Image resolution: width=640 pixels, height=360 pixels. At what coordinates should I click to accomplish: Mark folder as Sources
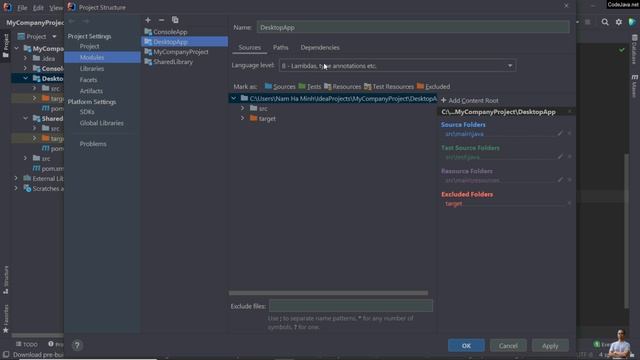click(280, 87)
